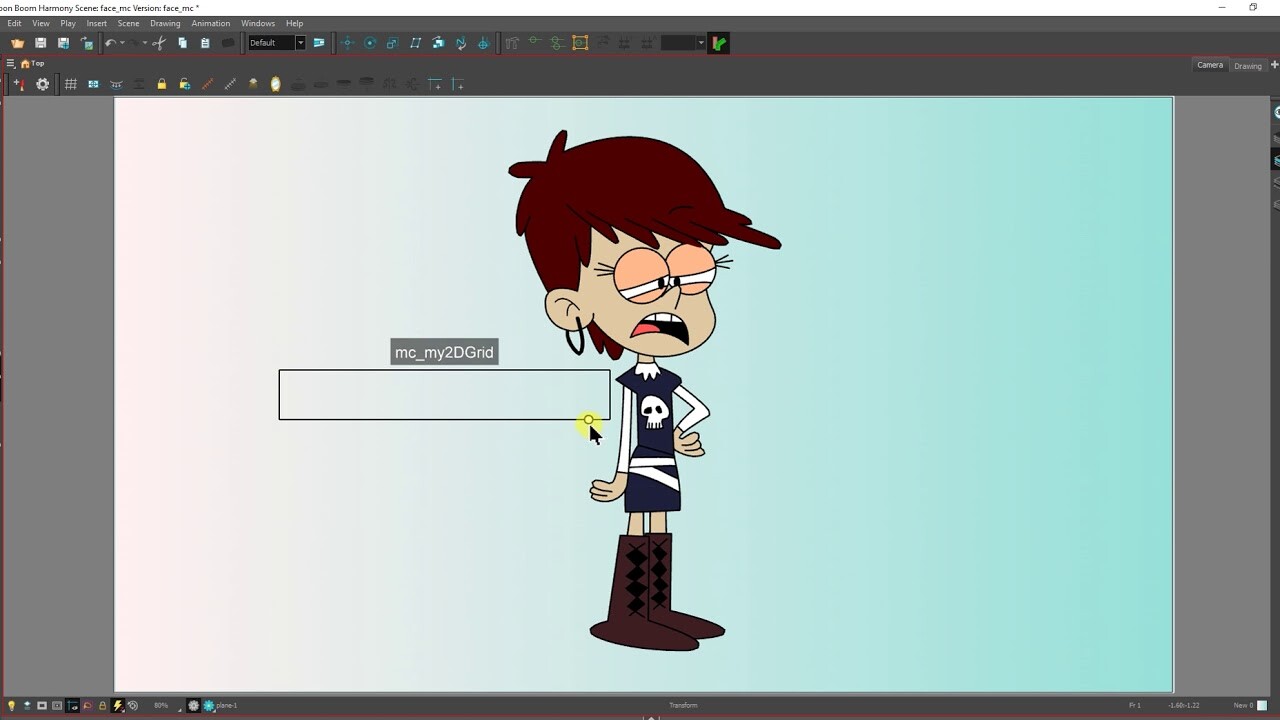Select the Skew tool icon
This screenshot has width=1280, height=720.
point(415,43)
